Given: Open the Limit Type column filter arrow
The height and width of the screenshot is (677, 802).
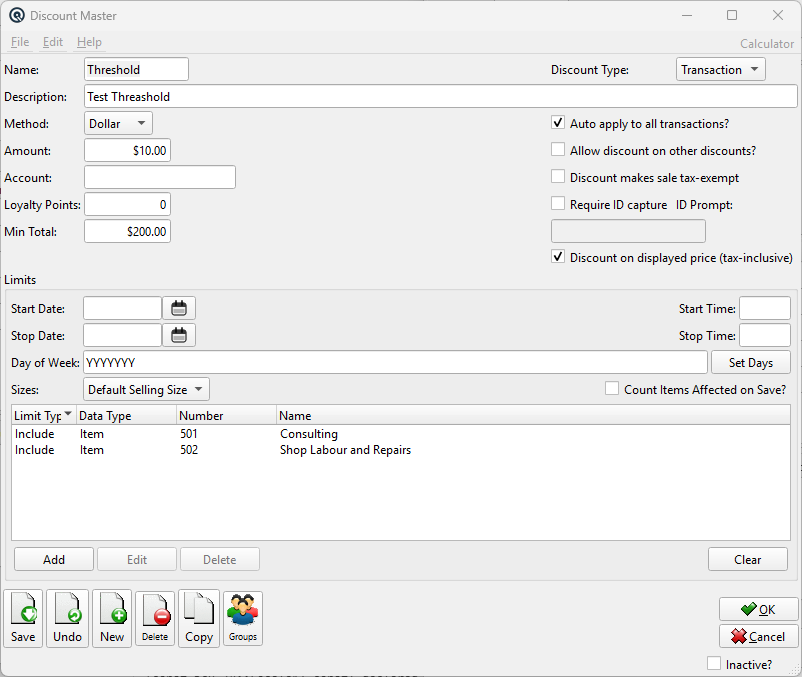Looking at the screenshot, I should pos(68,414).
